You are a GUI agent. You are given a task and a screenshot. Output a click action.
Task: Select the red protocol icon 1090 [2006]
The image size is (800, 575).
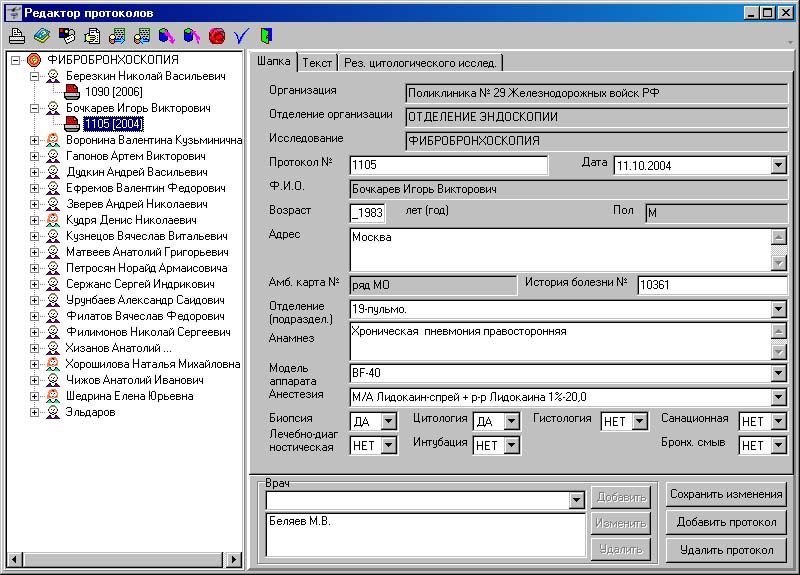pos(72,92)
